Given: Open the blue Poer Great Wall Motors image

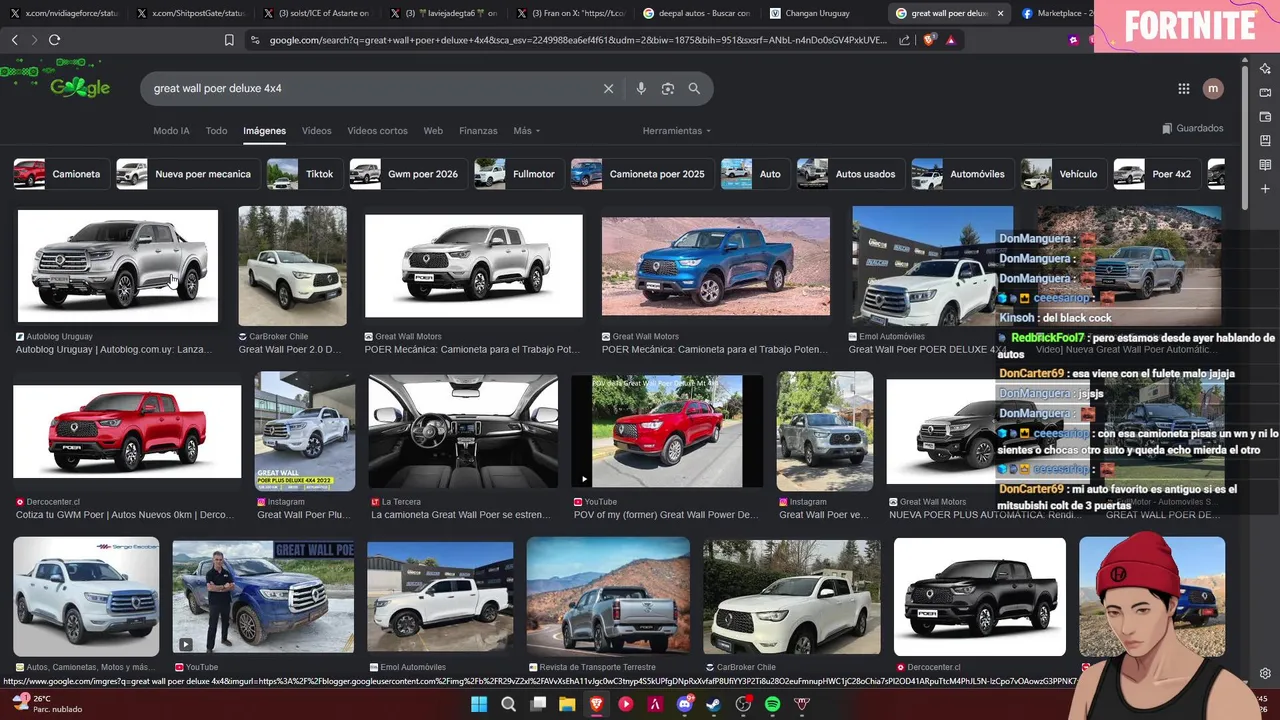Looking at the screenshot, I should [x=716, y=266].
